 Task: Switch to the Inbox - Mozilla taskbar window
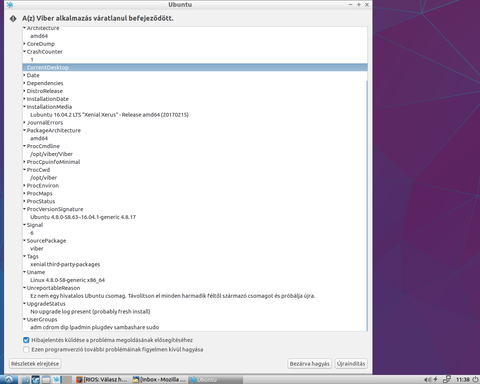[159, 379]
